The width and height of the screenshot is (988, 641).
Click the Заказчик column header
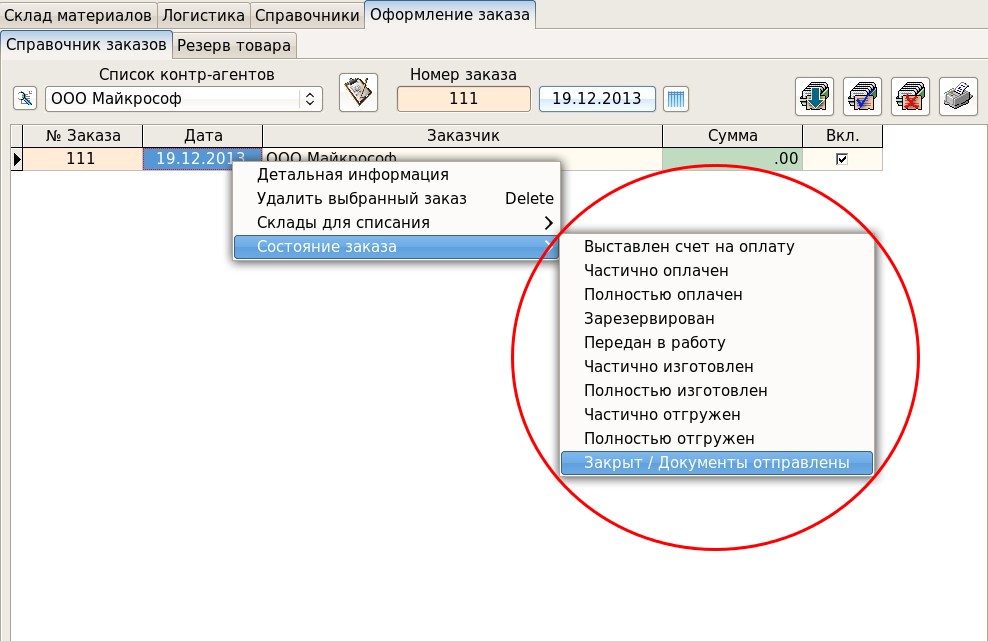click(x=462, y=136)
